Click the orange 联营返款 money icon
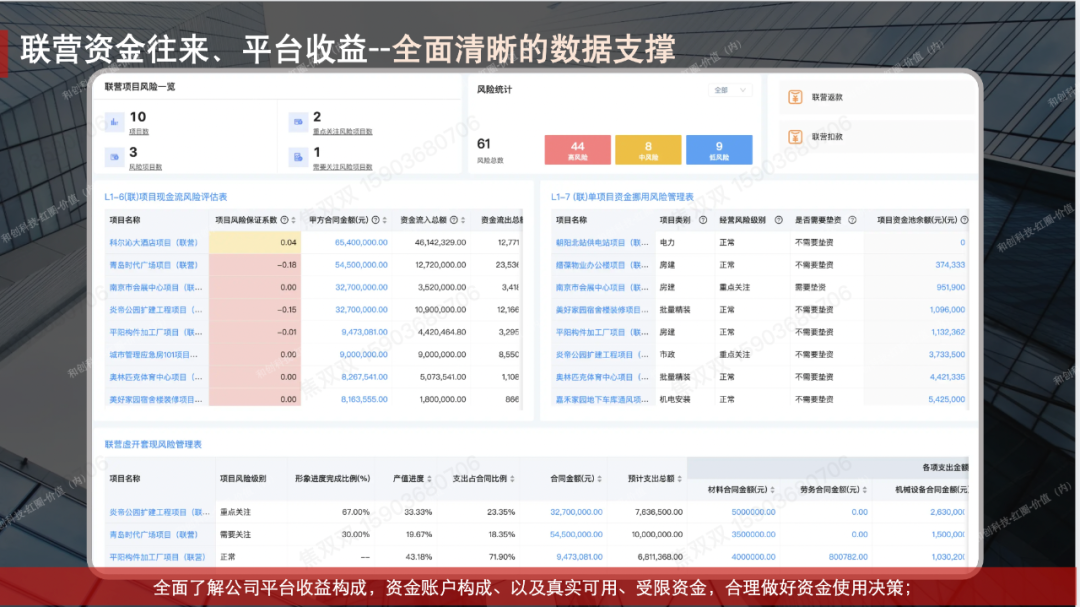This screenshot has height=607, width=1080. (x=796, y=97)
